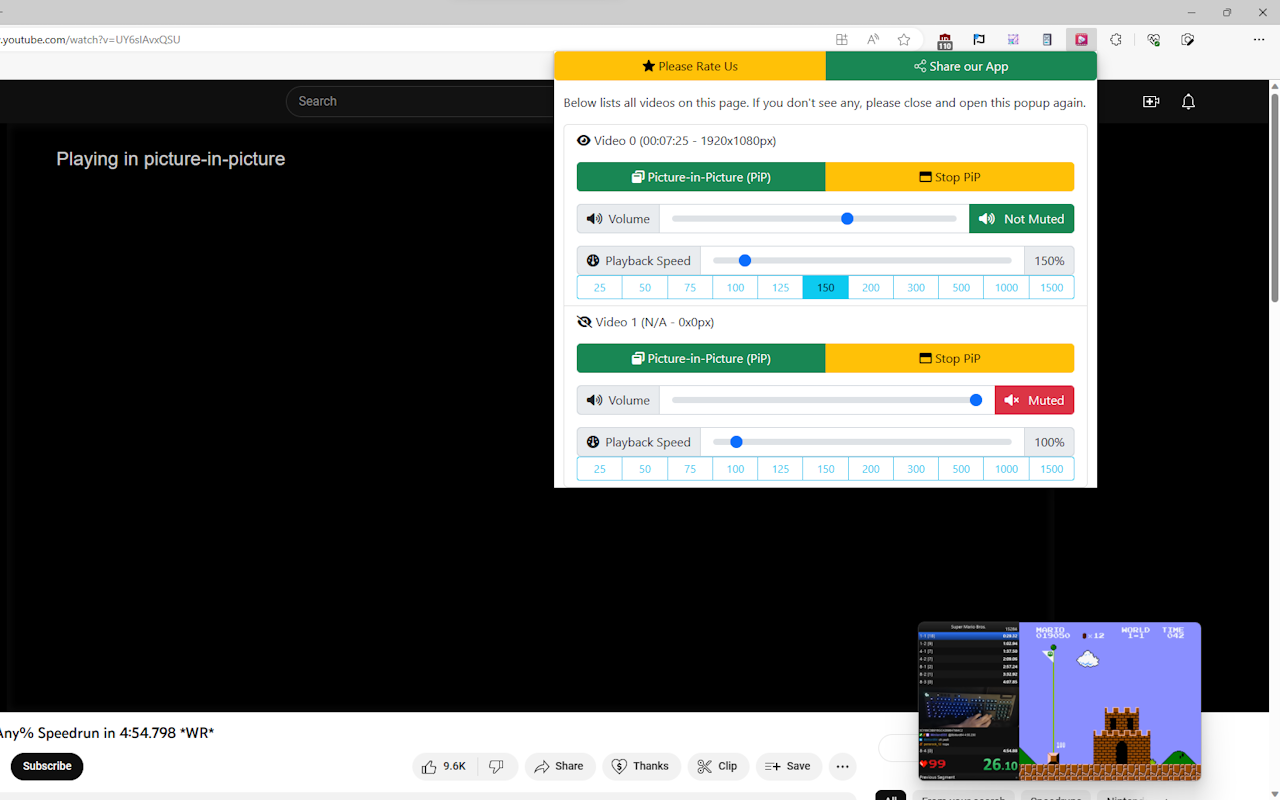Click the Read aloud icon in address bar
Viewport: 1280px width, 800px height.
click(x=873, y=40)
